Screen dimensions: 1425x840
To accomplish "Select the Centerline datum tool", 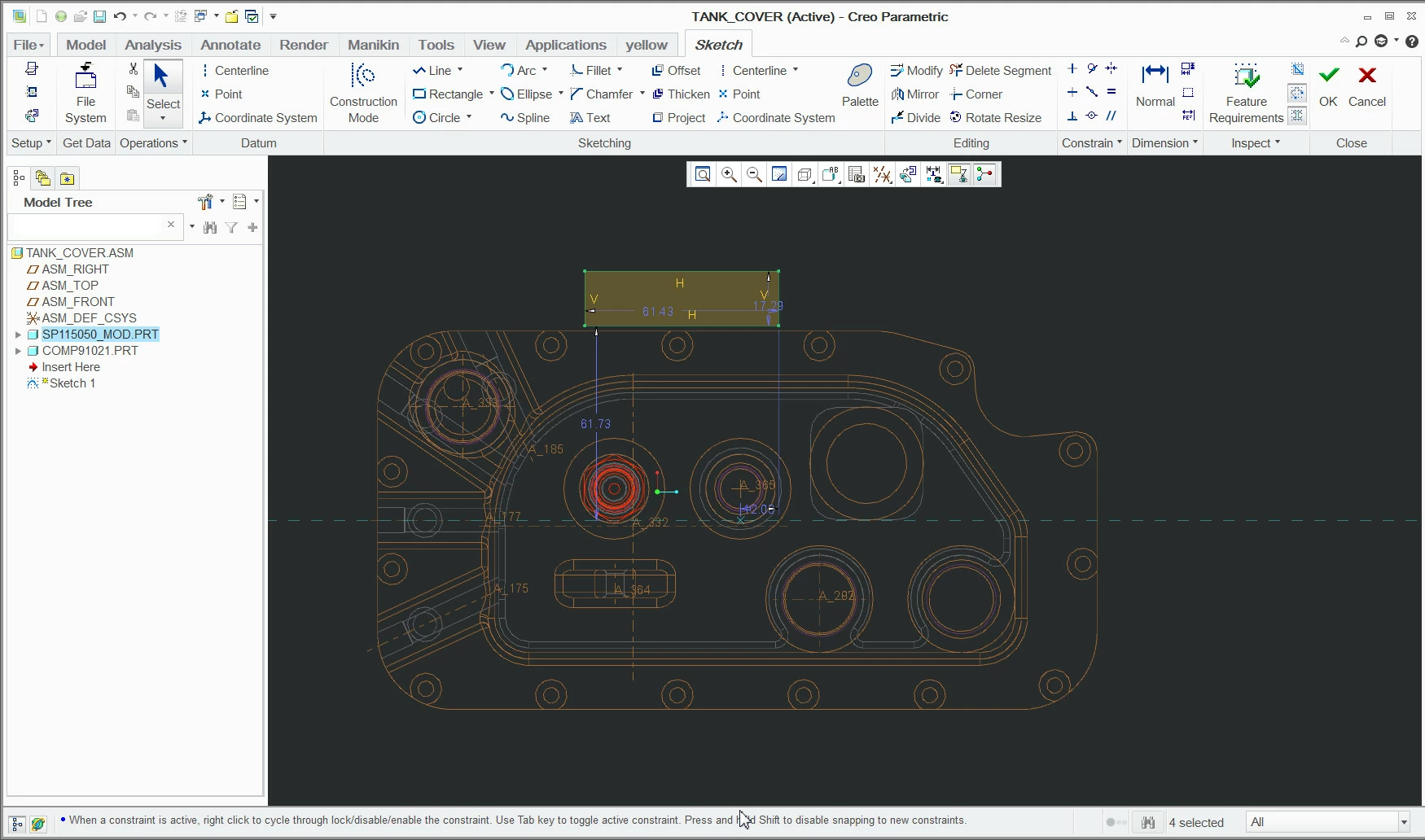I will [234, 71].
